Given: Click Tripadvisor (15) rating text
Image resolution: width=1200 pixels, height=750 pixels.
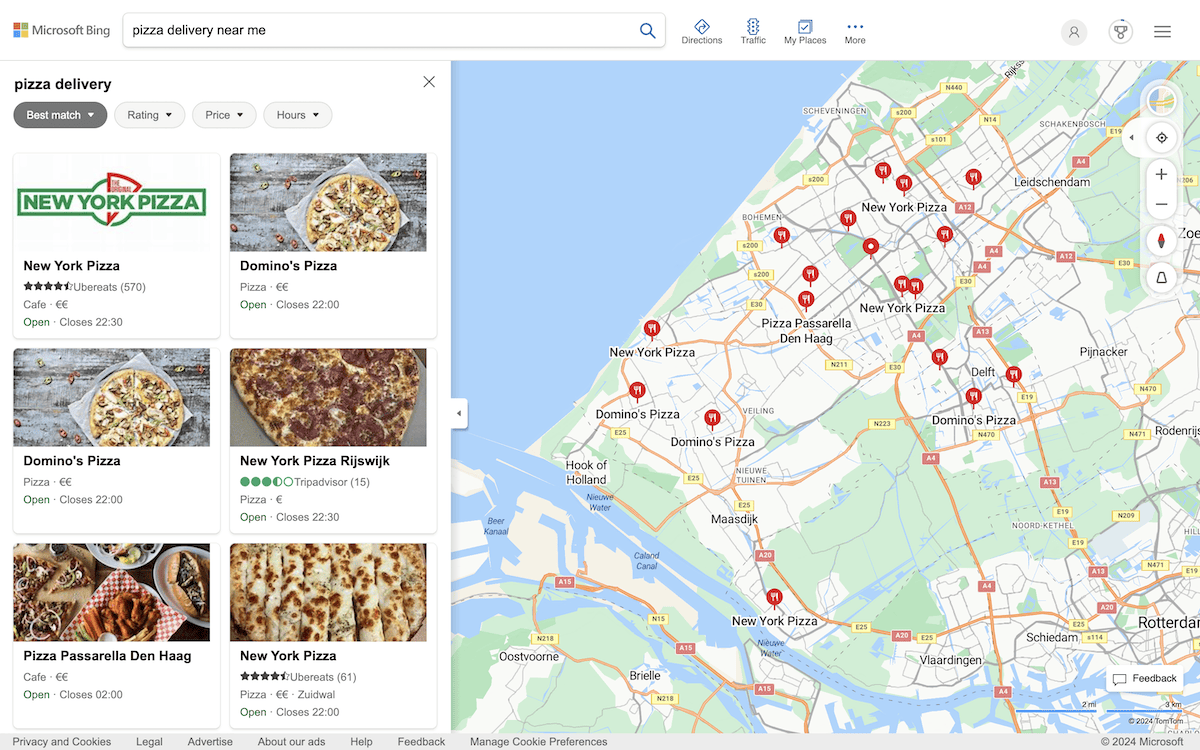Looking at the screenshot, I should 331,482.
